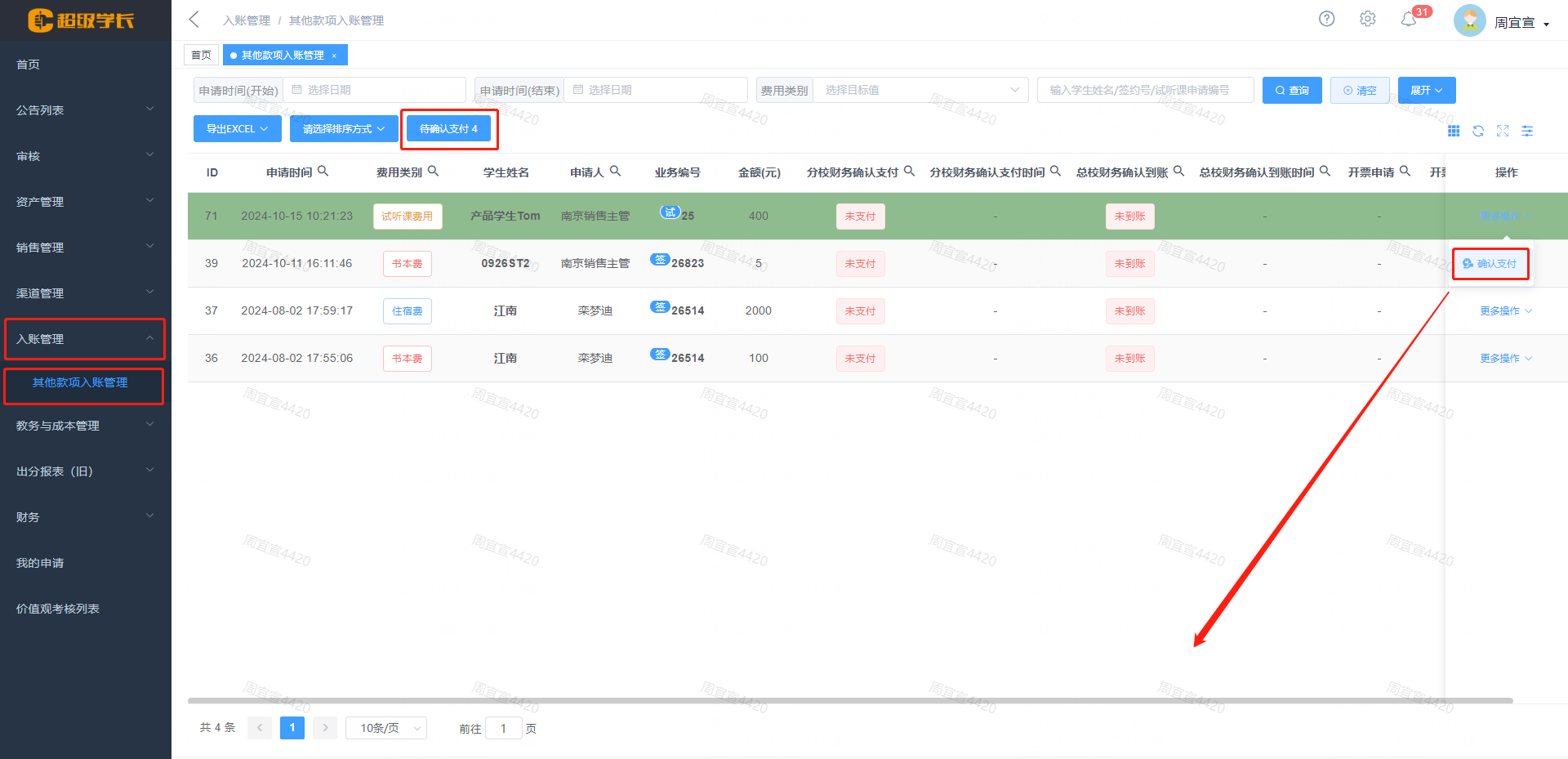Click the back arrow beside the breadcrumb
Viewport: 1568px width, 759px height.
(x=194, y=19)
